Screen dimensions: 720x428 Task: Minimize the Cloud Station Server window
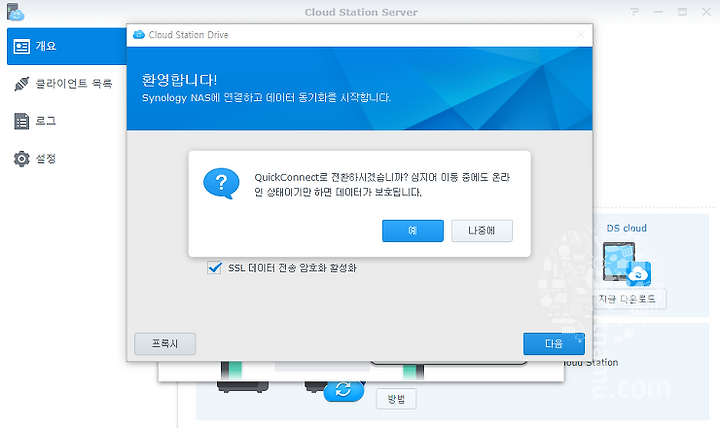(x=658, y=12)
